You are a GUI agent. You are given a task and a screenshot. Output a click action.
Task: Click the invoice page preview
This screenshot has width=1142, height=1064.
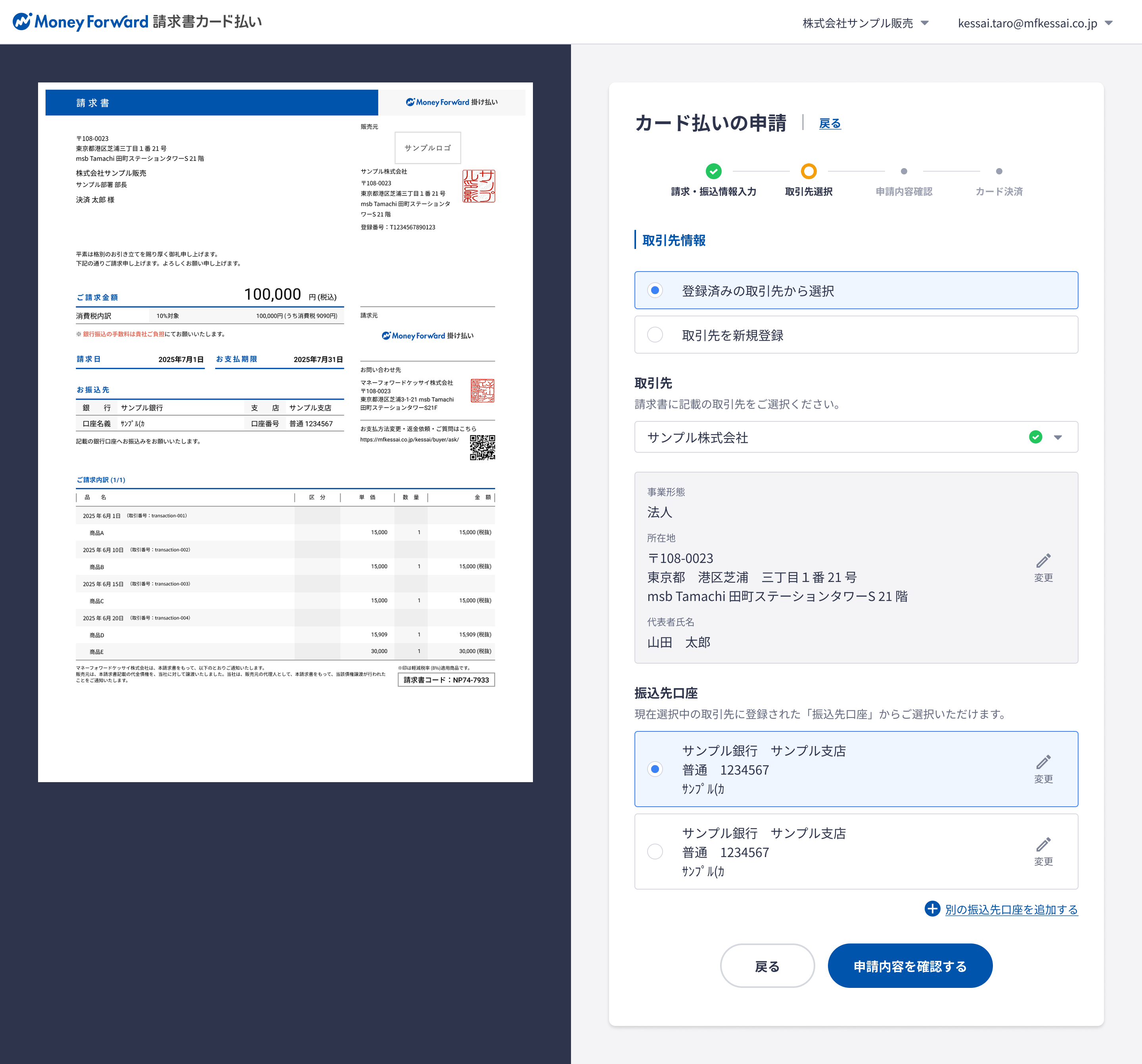pyautogui.click(x=285, y=432)
